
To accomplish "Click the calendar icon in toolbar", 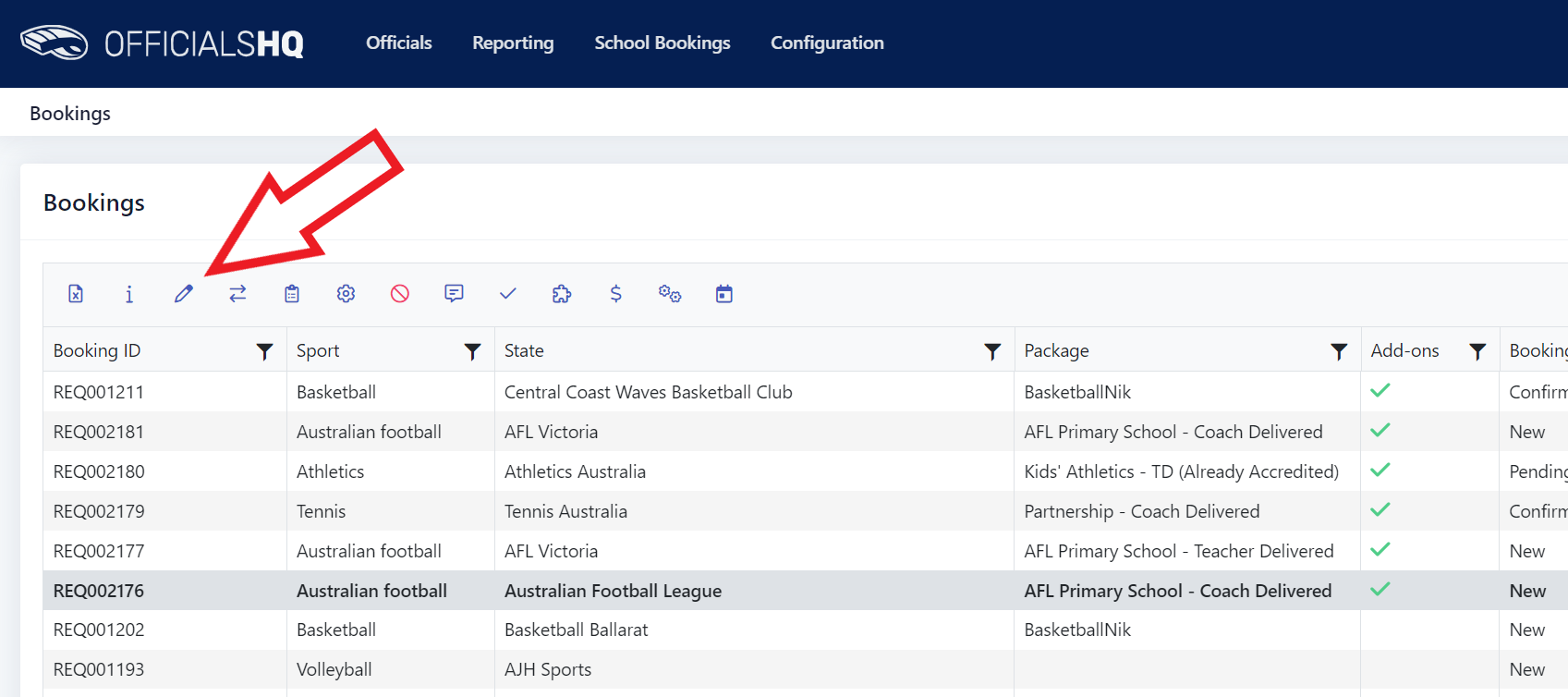I will point(724,294).
